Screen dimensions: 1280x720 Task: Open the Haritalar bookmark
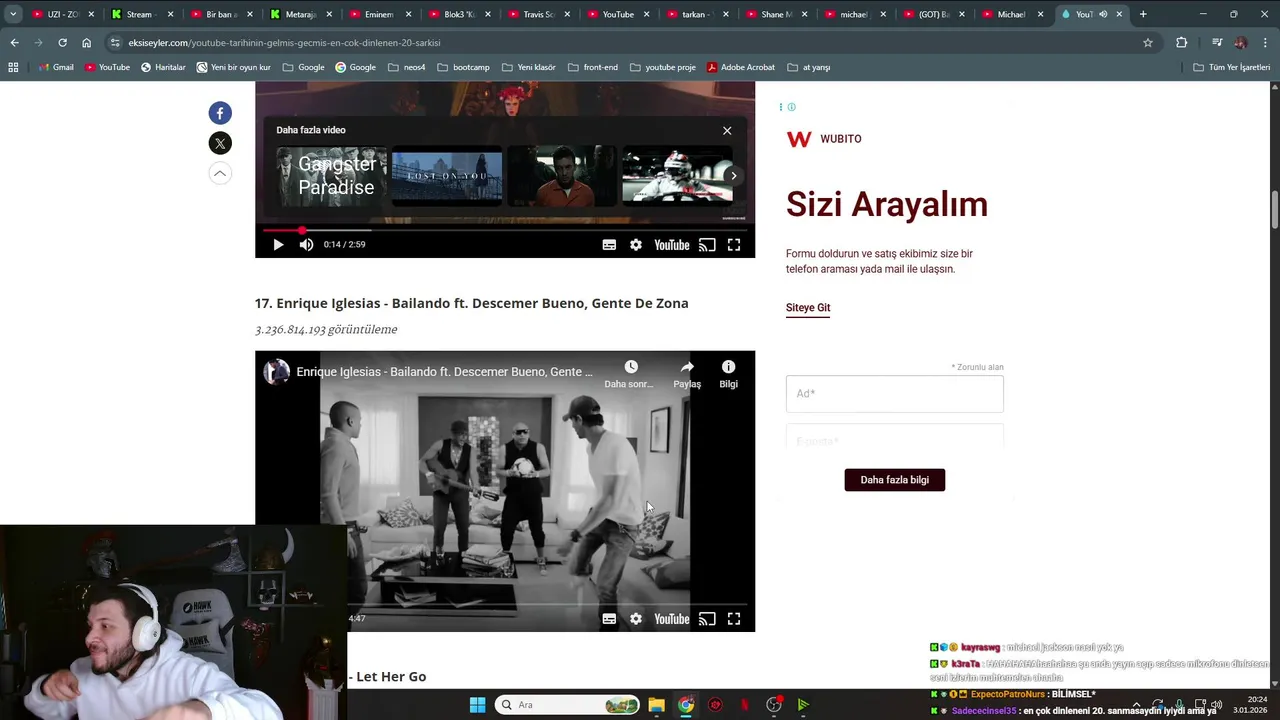163,67
